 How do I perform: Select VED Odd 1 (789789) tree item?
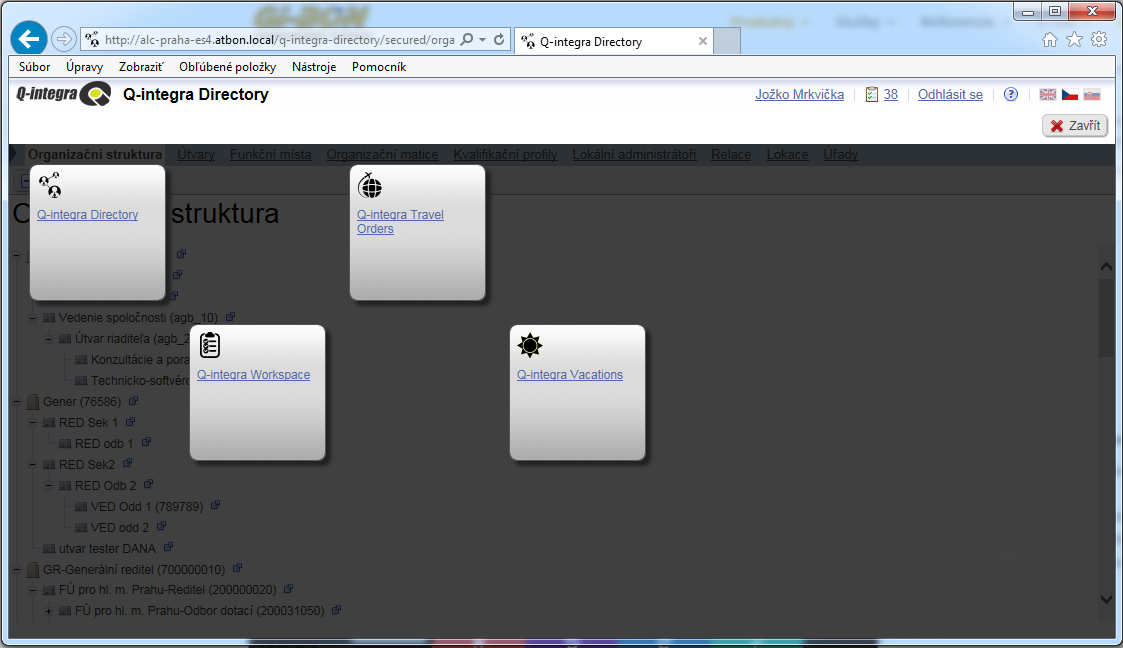tap(147, 507)
